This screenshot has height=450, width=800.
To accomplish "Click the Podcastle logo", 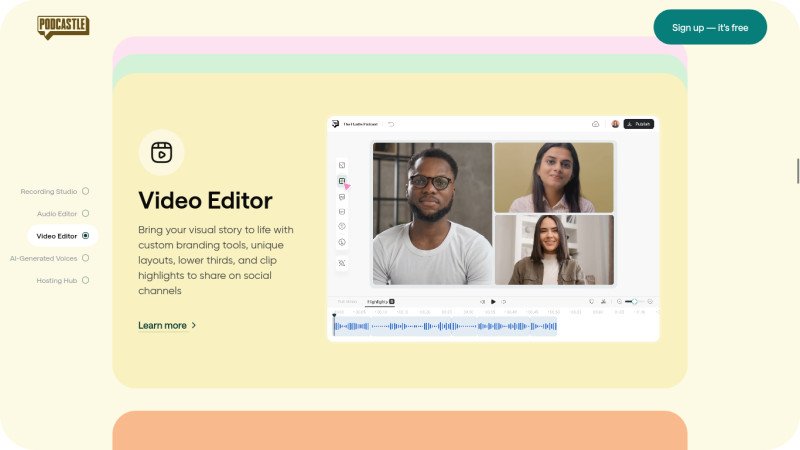I will tap(63, 27).
